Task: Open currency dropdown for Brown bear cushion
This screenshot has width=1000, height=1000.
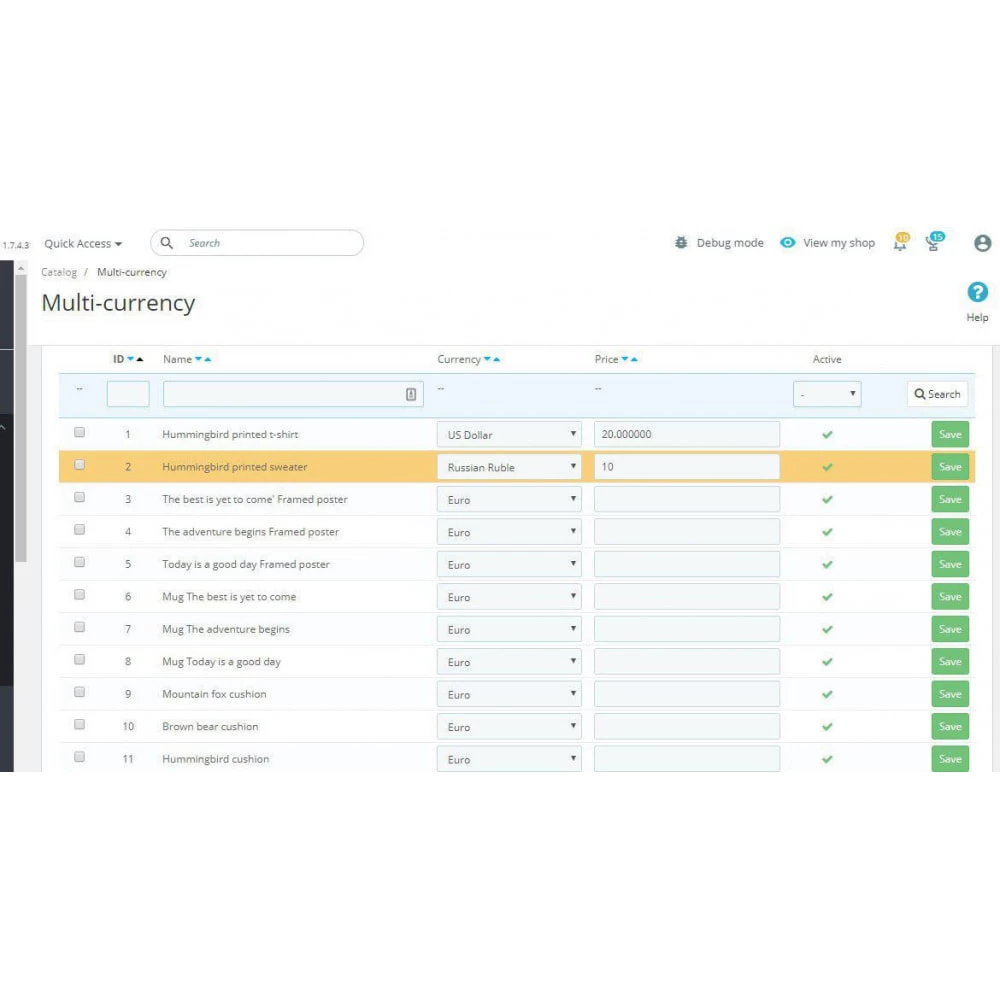Action: pos(509,726)
